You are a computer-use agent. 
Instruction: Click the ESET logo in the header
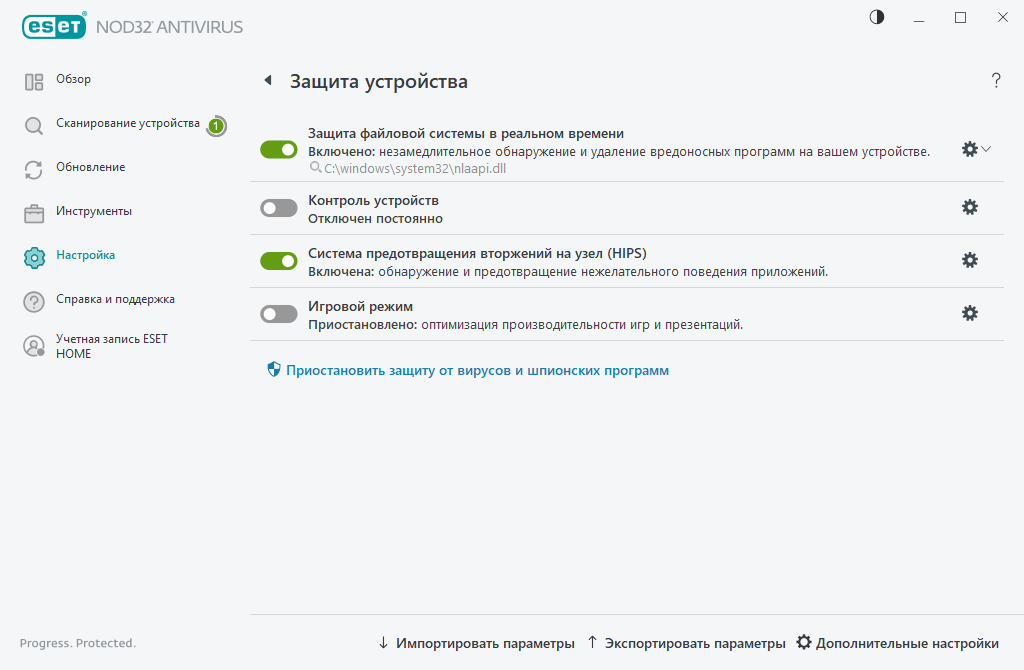pos(54,26)
